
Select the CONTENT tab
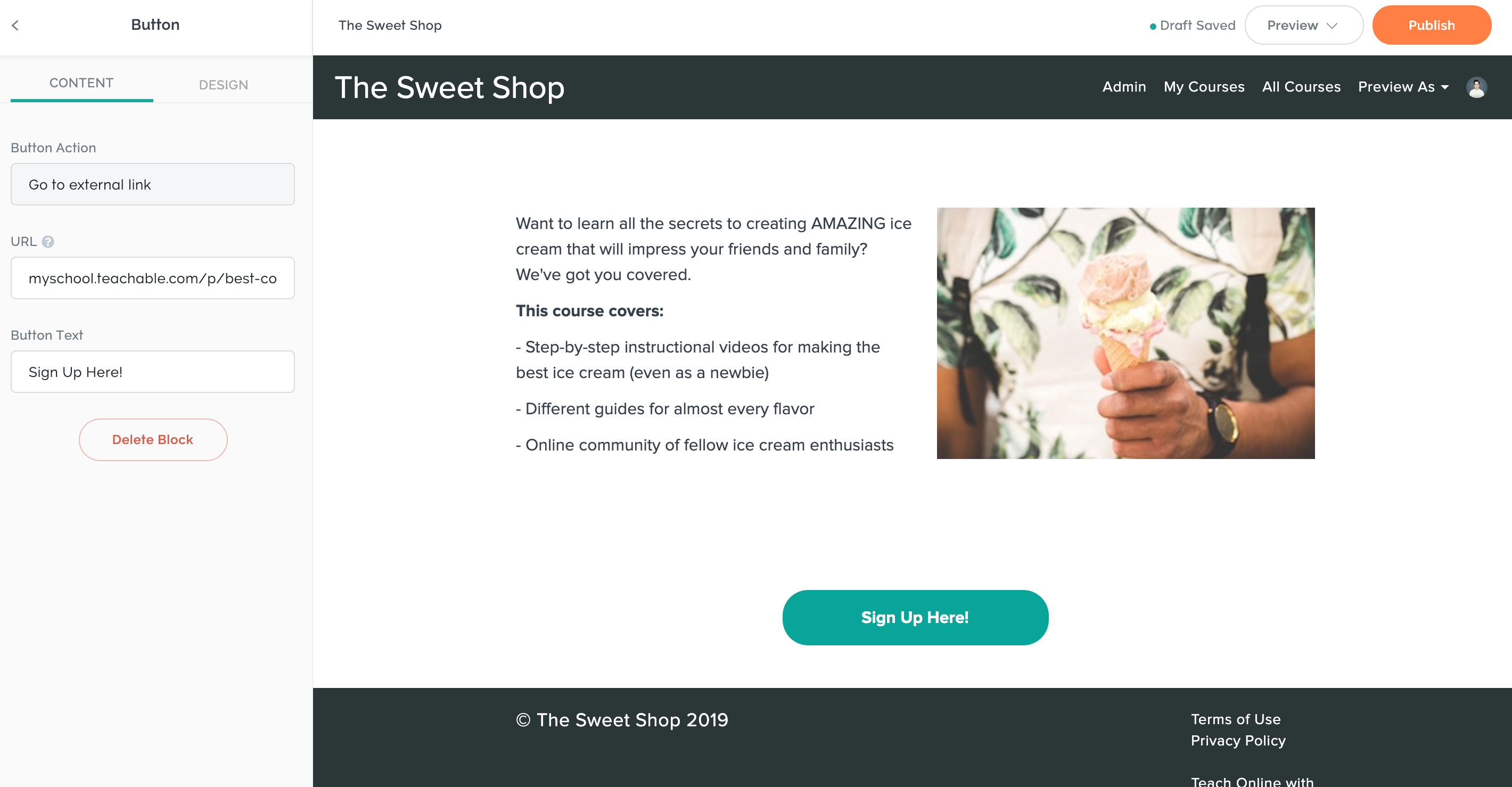pos(81,83)
